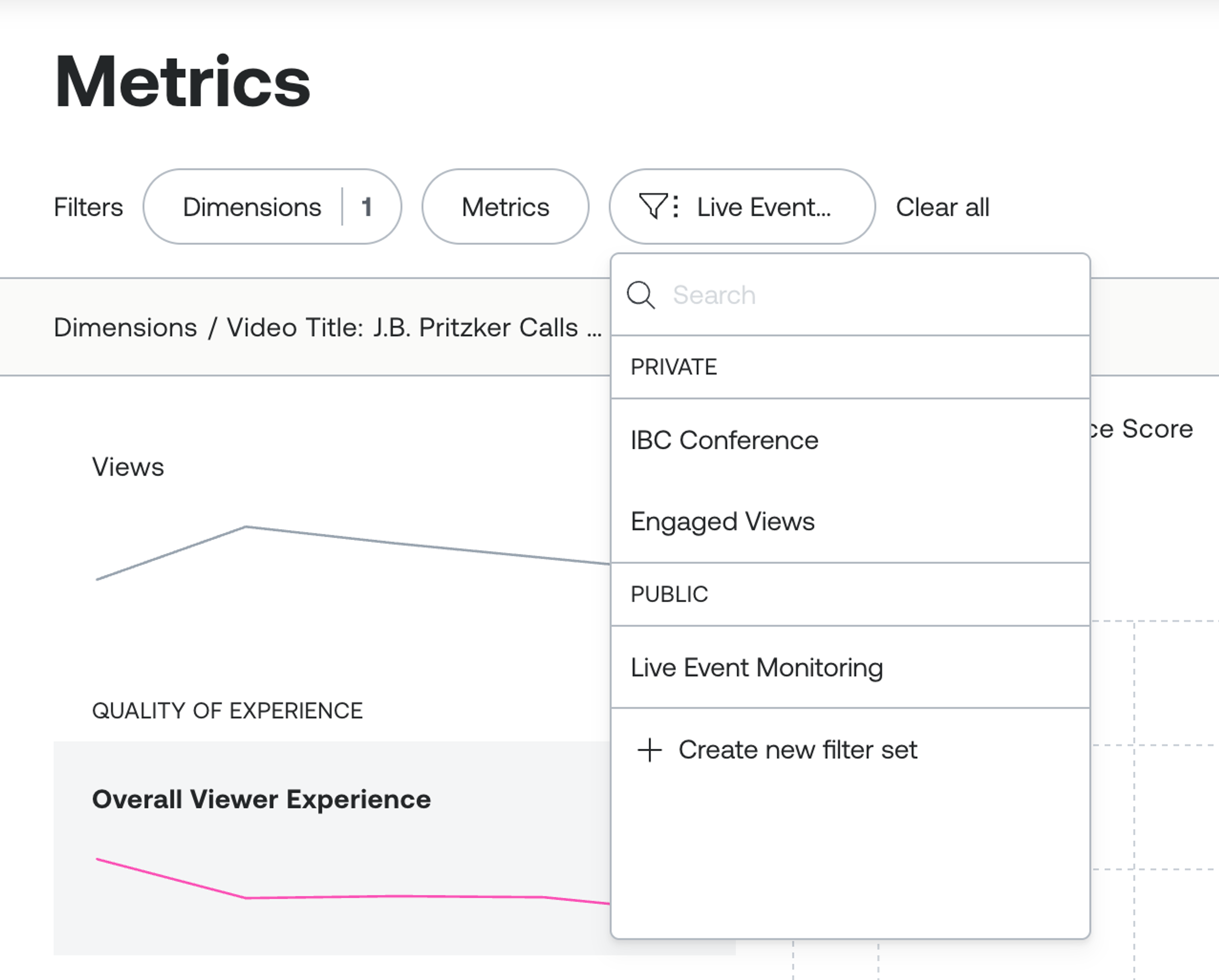The image size is (1219, 980).
Task: Select the IBC Conference filter set
Action: click(x=724, y=440)
